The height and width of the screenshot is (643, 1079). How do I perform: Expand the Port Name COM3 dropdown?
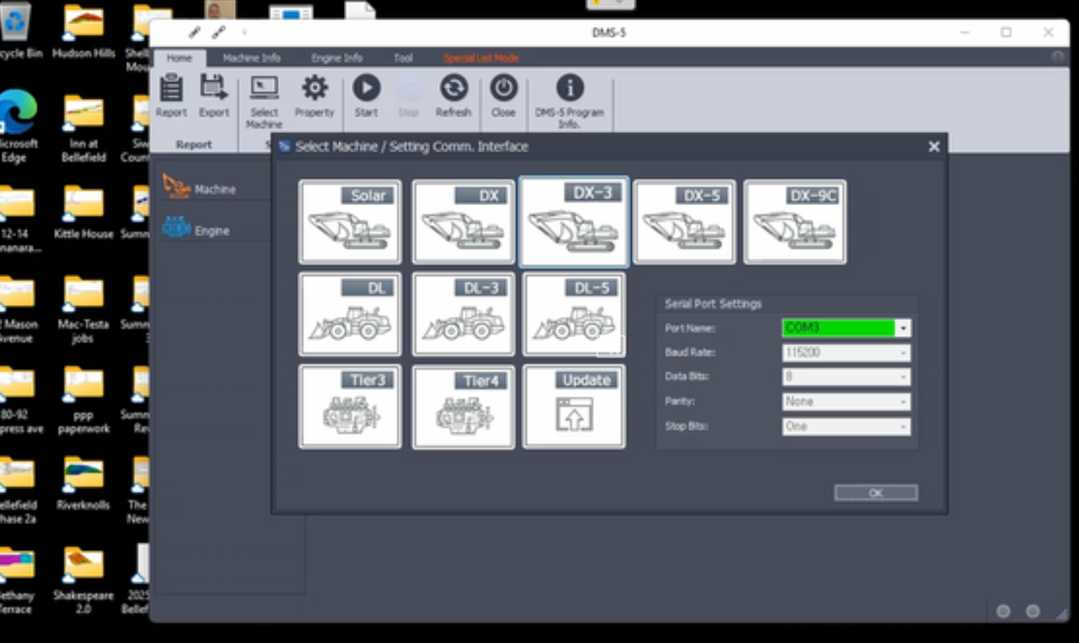pyautogui.click(x=903, y=328)
